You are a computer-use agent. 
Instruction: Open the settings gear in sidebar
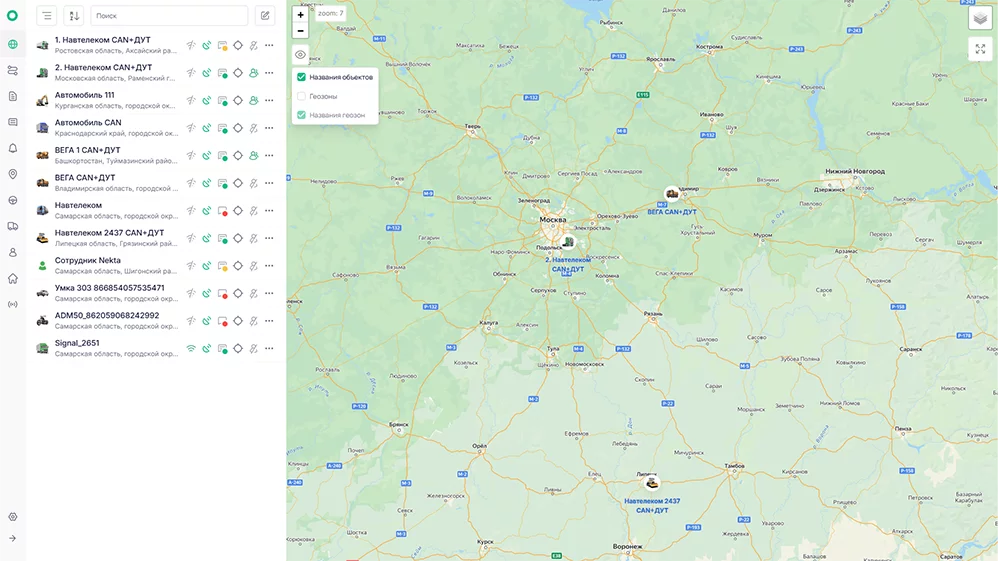[13, 516]
